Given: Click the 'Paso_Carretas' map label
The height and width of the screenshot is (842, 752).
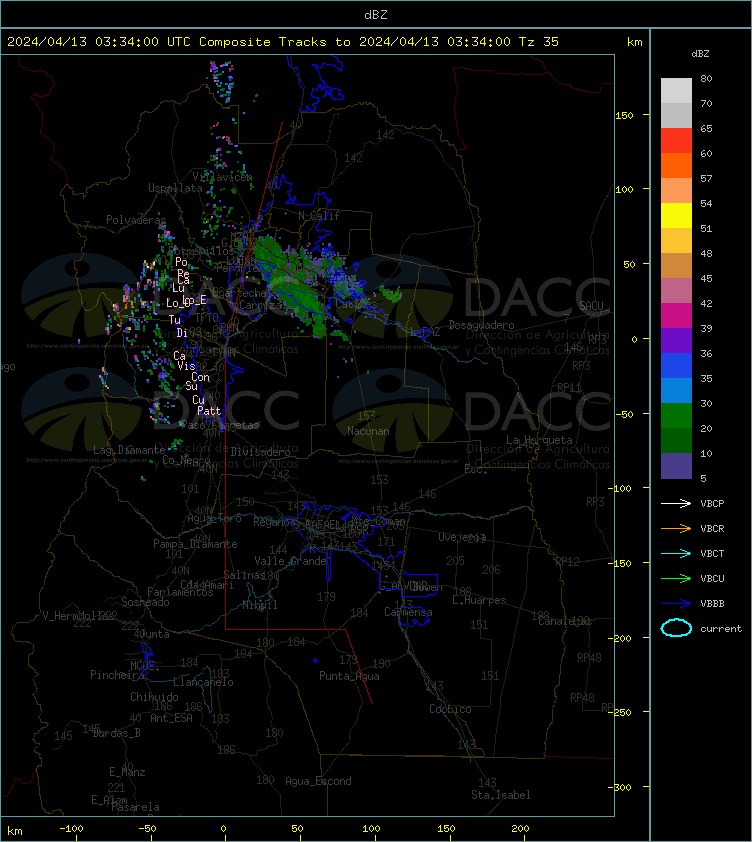Looking at the screenshot, I should (220, 425).
